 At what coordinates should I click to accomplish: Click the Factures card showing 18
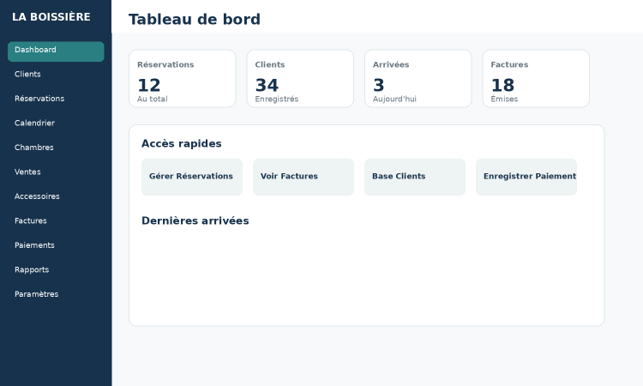[536, 78]
